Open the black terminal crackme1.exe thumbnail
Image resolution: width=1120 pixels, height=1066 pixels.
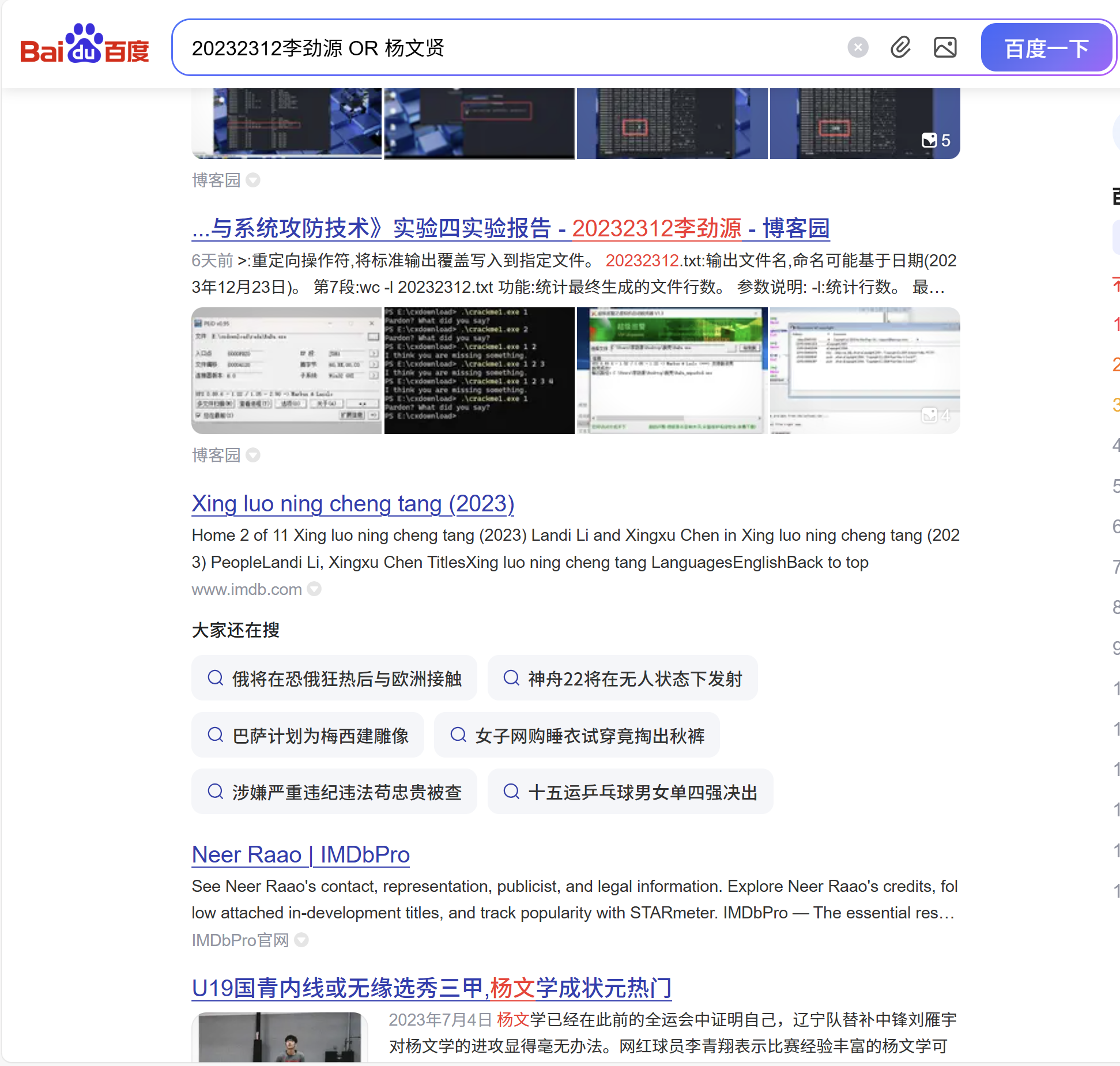click(479, 371)
